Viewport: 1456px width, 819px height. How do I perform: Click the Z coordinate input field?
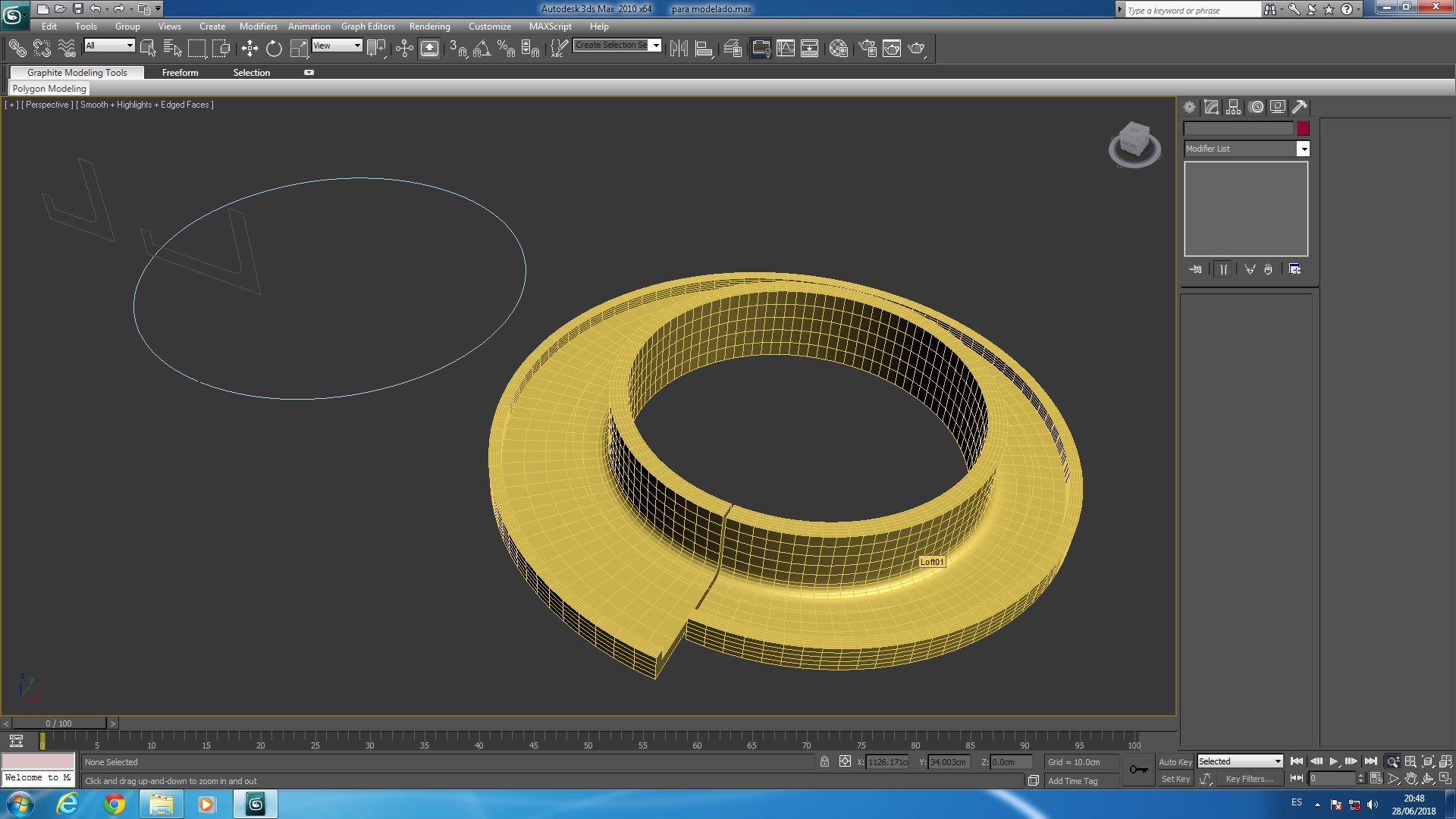(x=1011, y=762)
